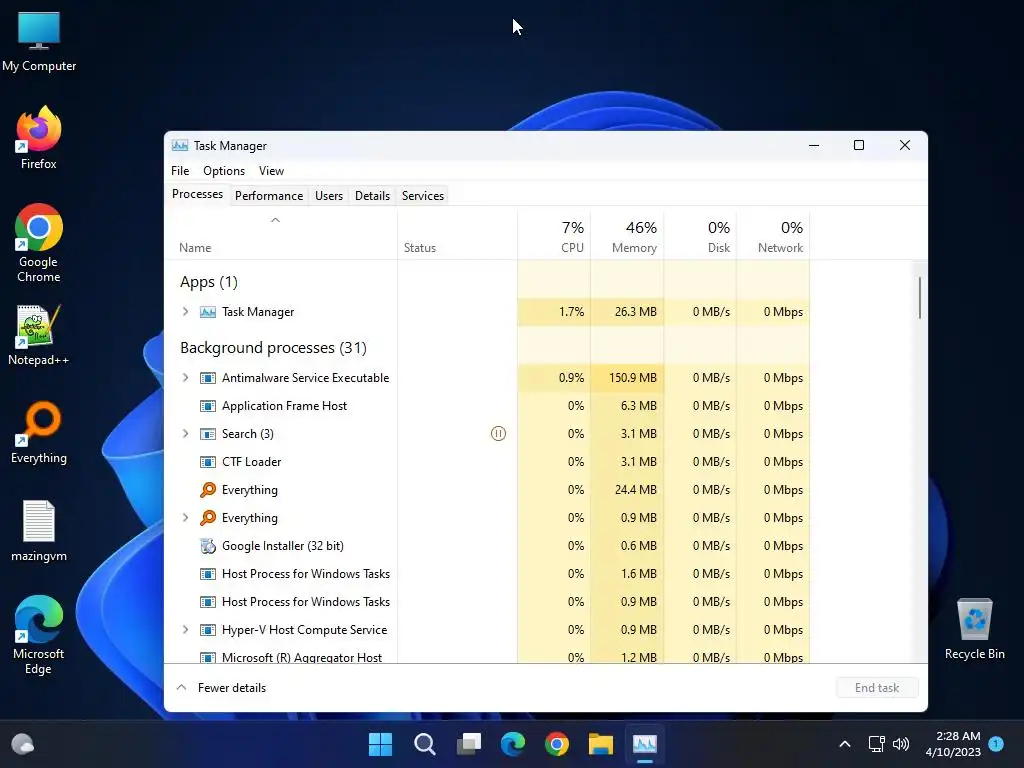
Task: Click the End task button
Action: pos(877,688)
